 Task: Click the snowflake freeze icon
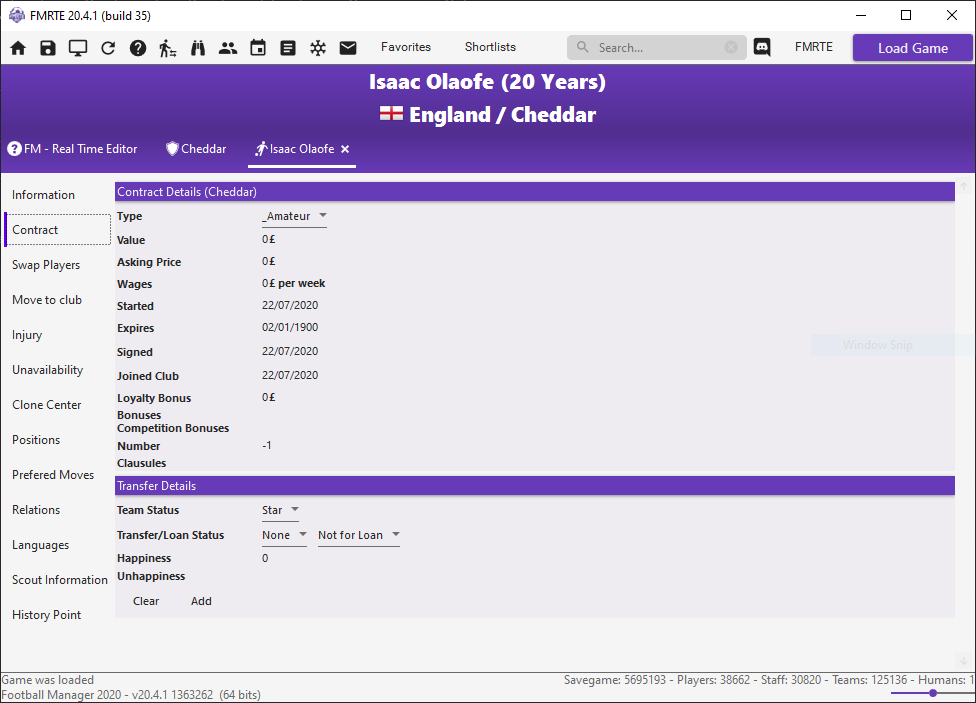pos(318,48)
